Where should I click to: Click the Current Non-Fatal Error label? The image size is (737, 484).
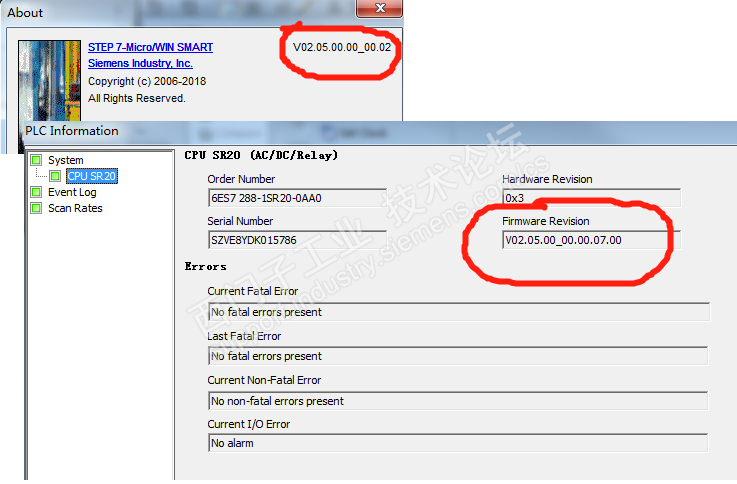[x=264, y=380]
